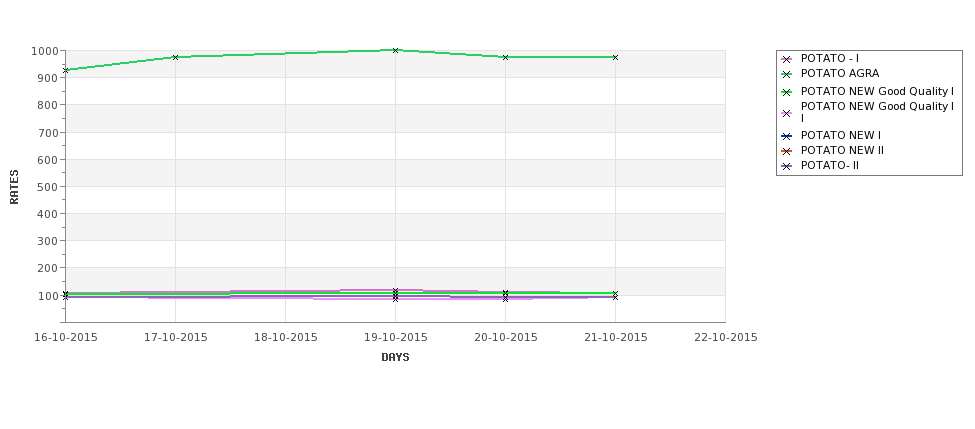
Task: Click the POTATO- II purple legend marker
Action: (786, 166)
